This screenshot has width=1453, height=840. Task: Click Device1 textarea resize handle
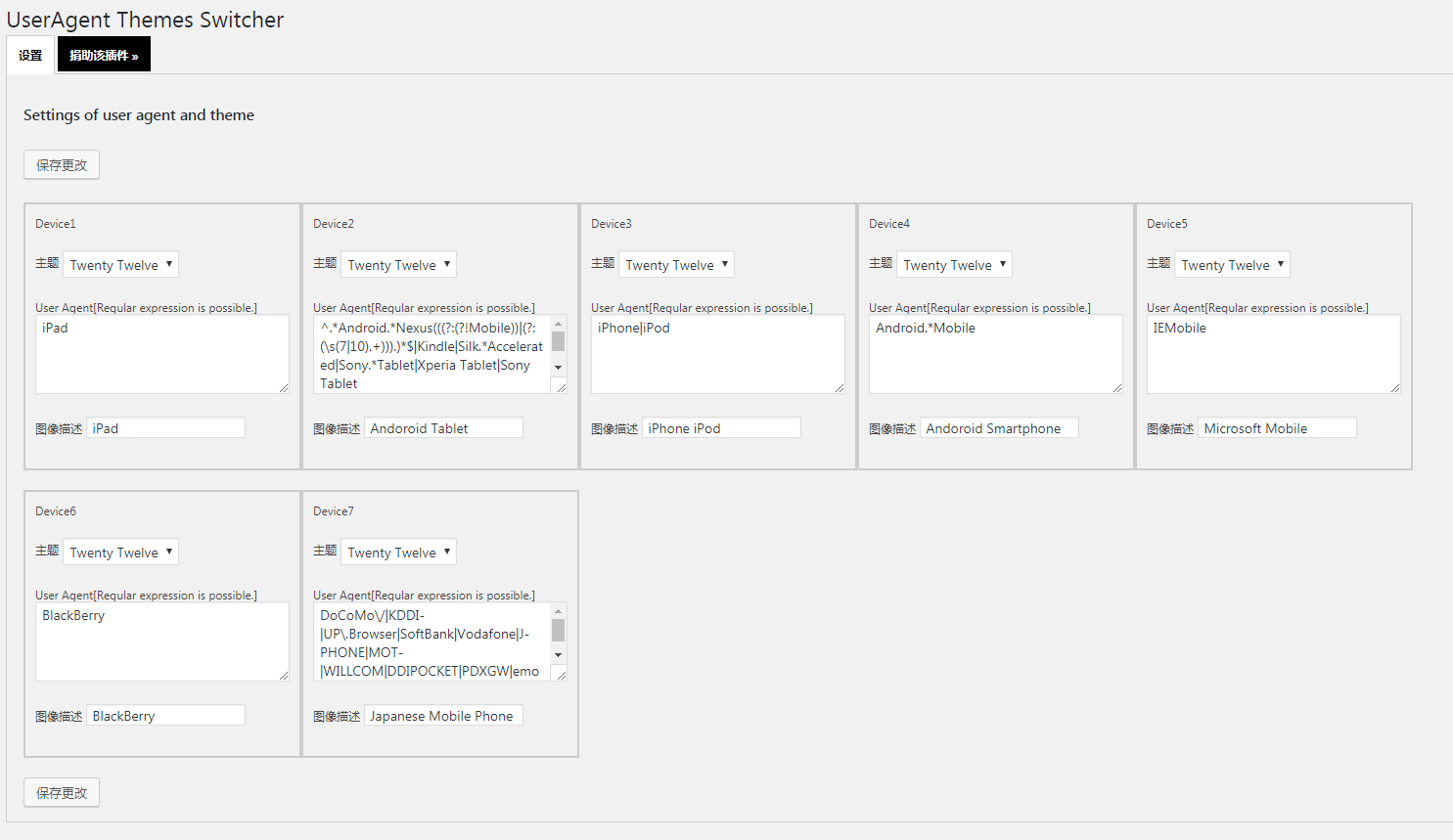click(284, 388)
